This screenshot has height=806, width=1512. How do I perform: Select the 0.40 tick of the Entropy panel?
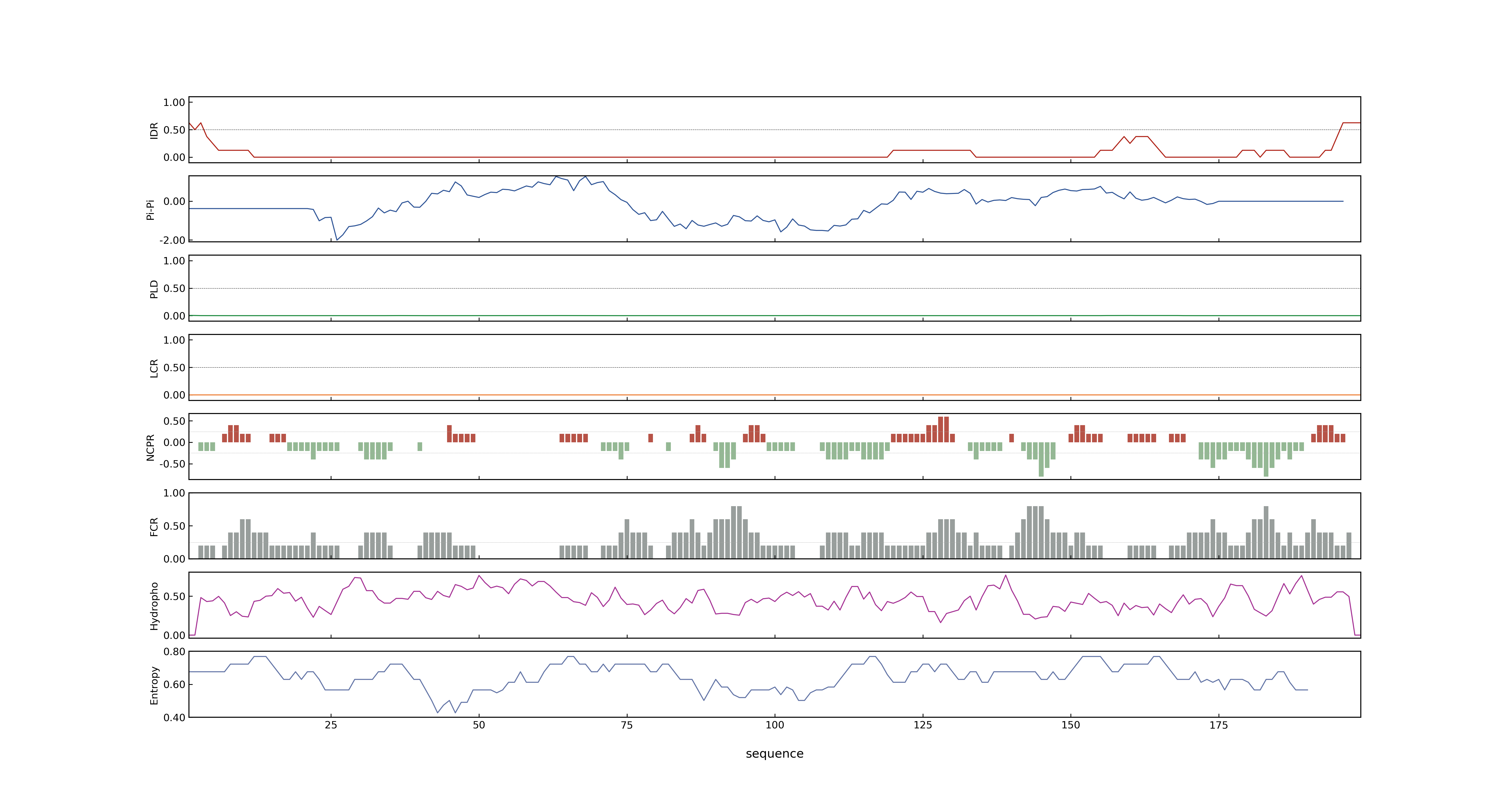click(174, 717)
